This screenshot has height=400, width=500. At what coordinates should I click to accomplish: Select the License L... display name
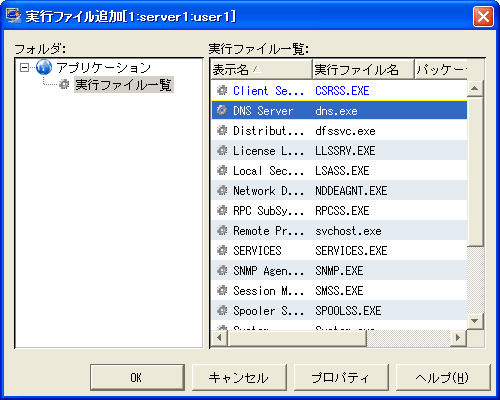point(268,151)
